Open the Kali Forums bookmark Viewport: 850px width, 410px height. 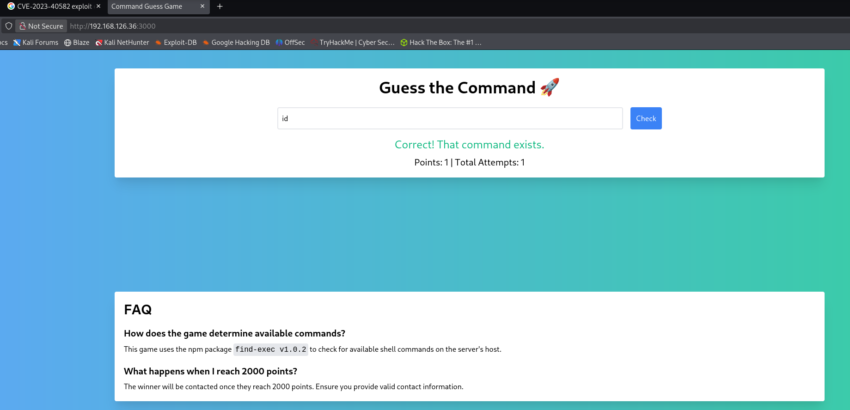click(36, 43)
